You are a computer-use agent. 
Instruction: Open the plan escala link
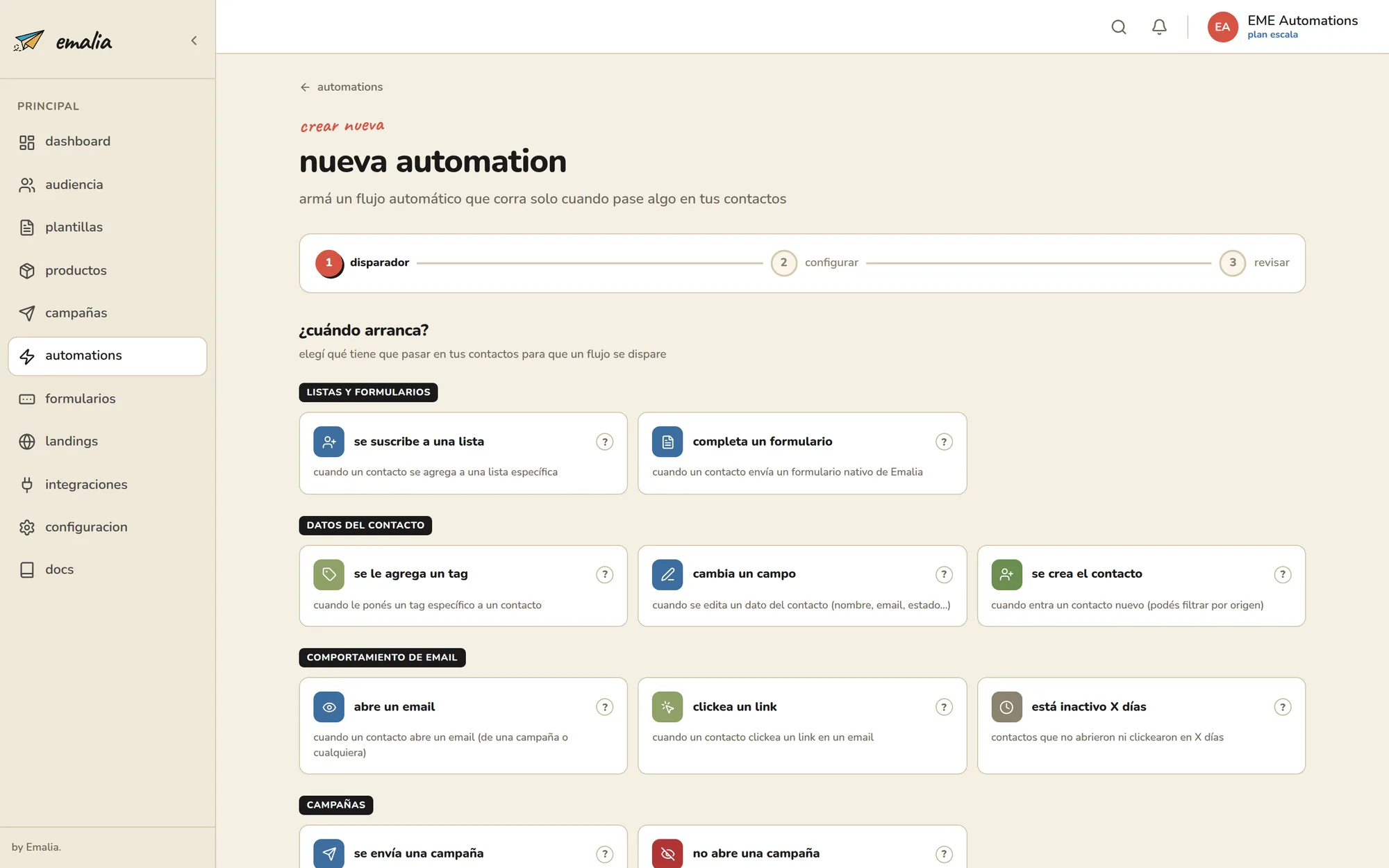click(x=1272, y=35)
